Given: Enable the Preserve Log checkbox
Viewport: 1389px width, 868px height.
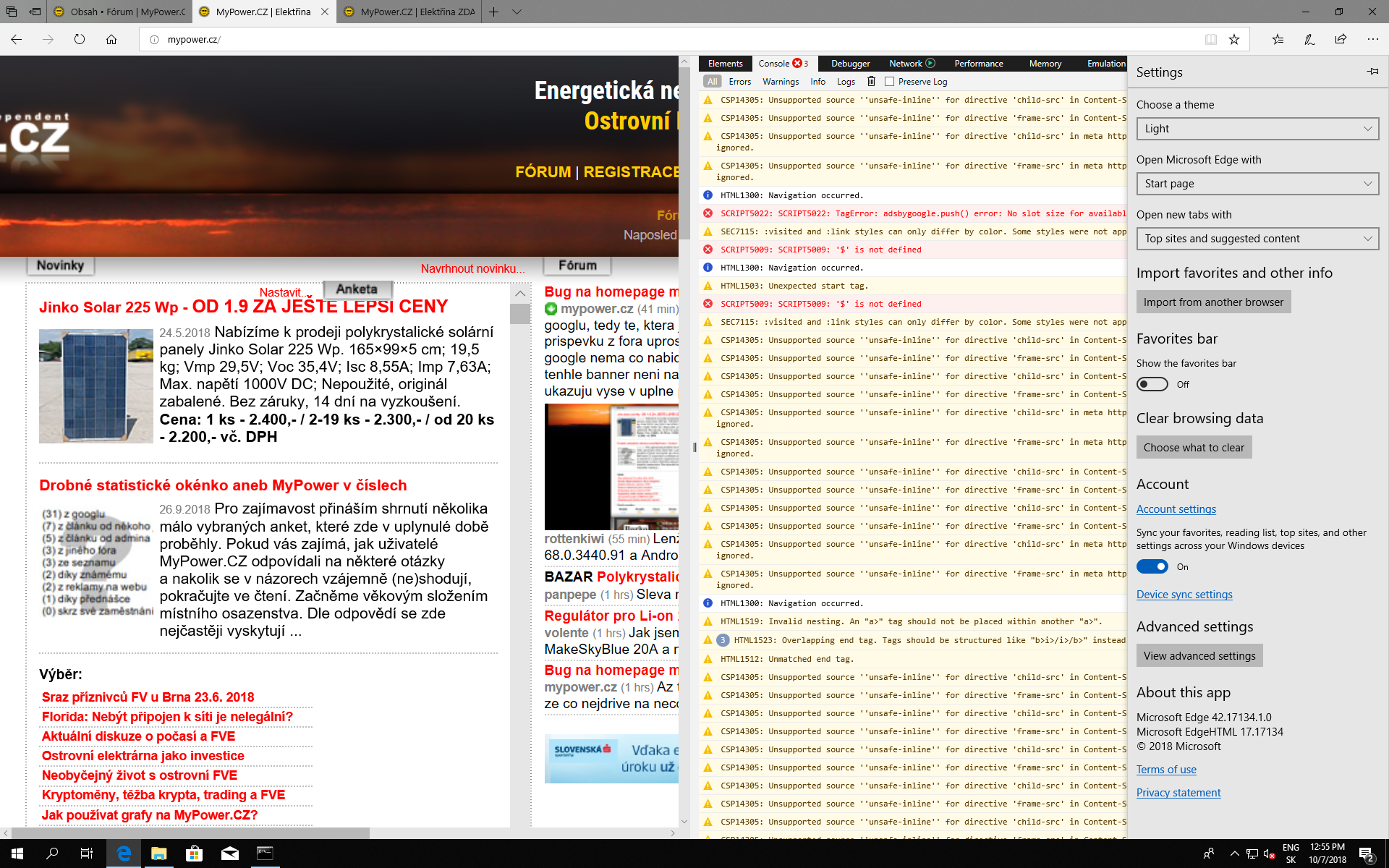Looking at the screenshot, I should tap(890, 82).
